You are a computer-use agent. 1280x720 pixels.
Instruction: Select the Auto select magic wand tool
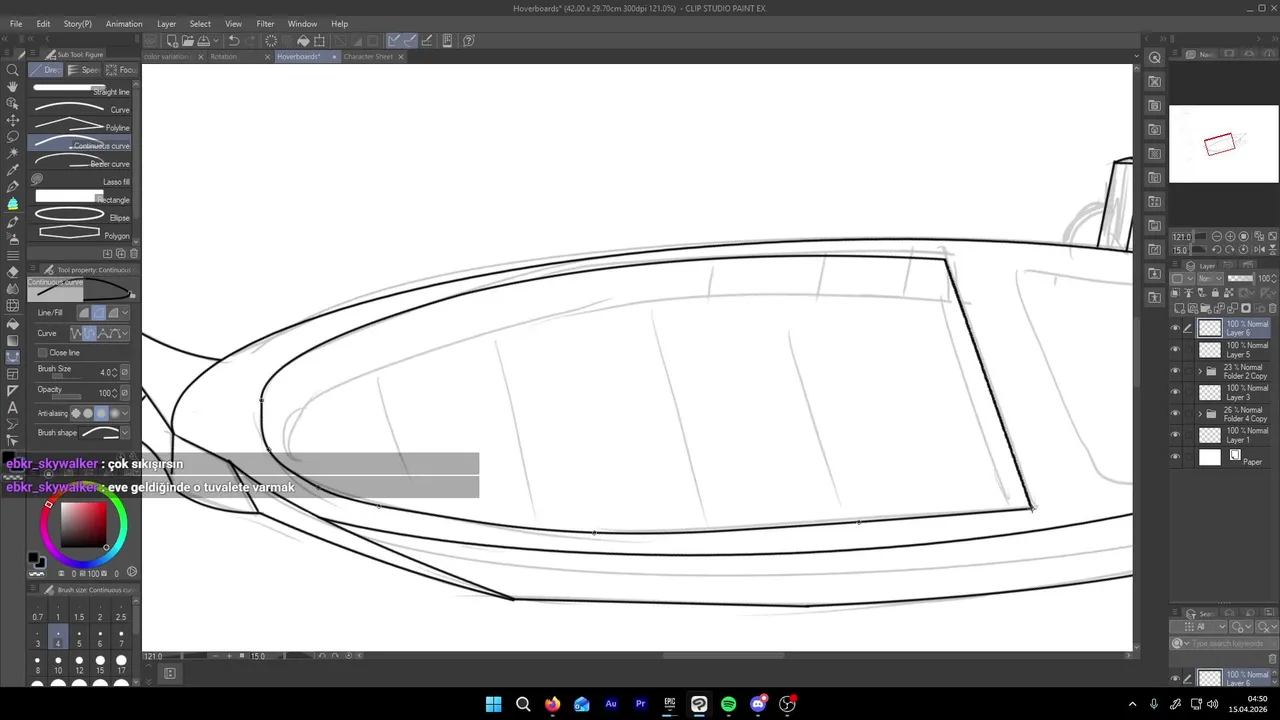(x=13, y=153)
